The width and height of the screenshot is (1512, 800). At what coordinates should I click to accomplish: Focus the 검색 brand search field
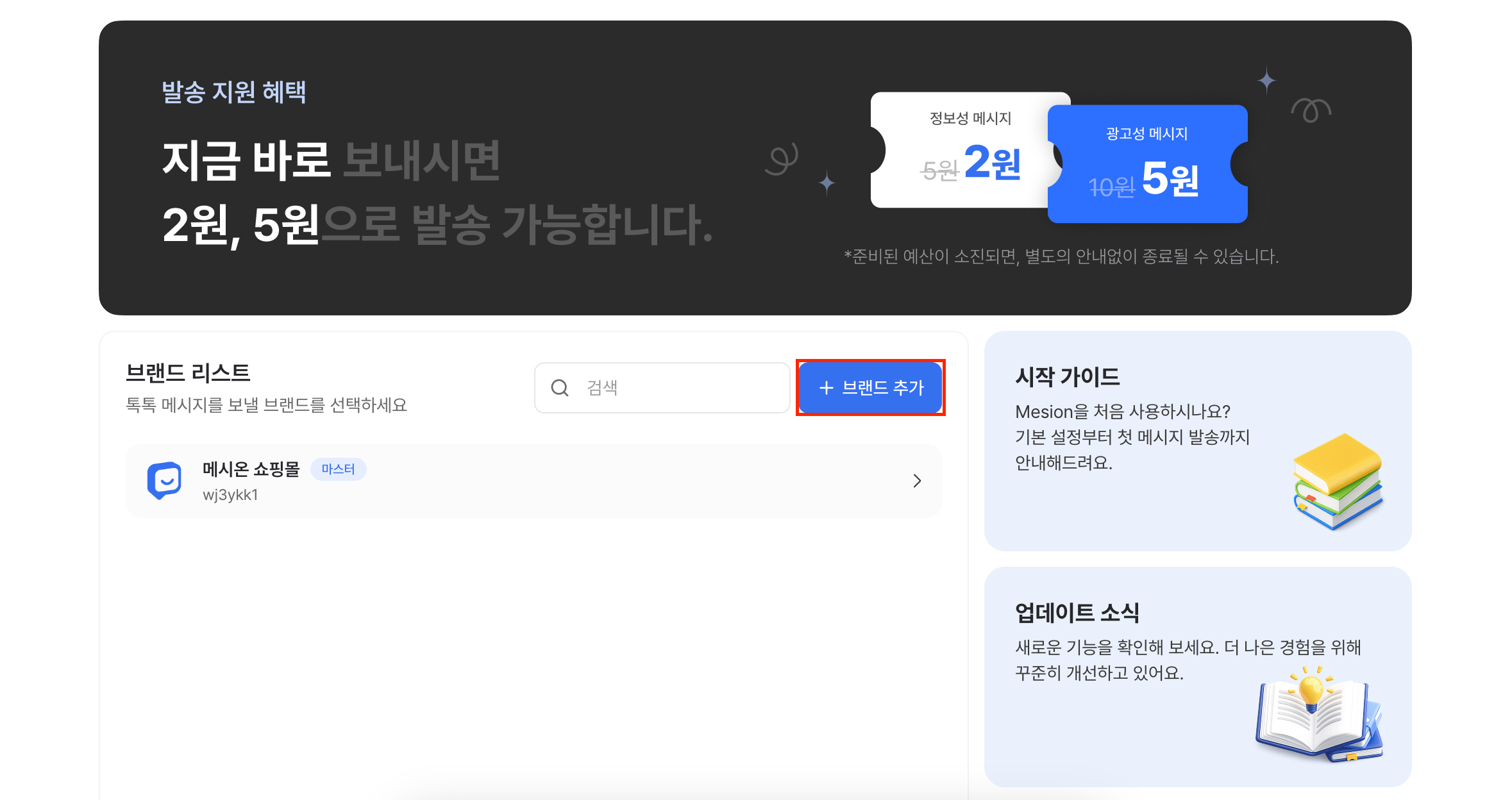662,388
